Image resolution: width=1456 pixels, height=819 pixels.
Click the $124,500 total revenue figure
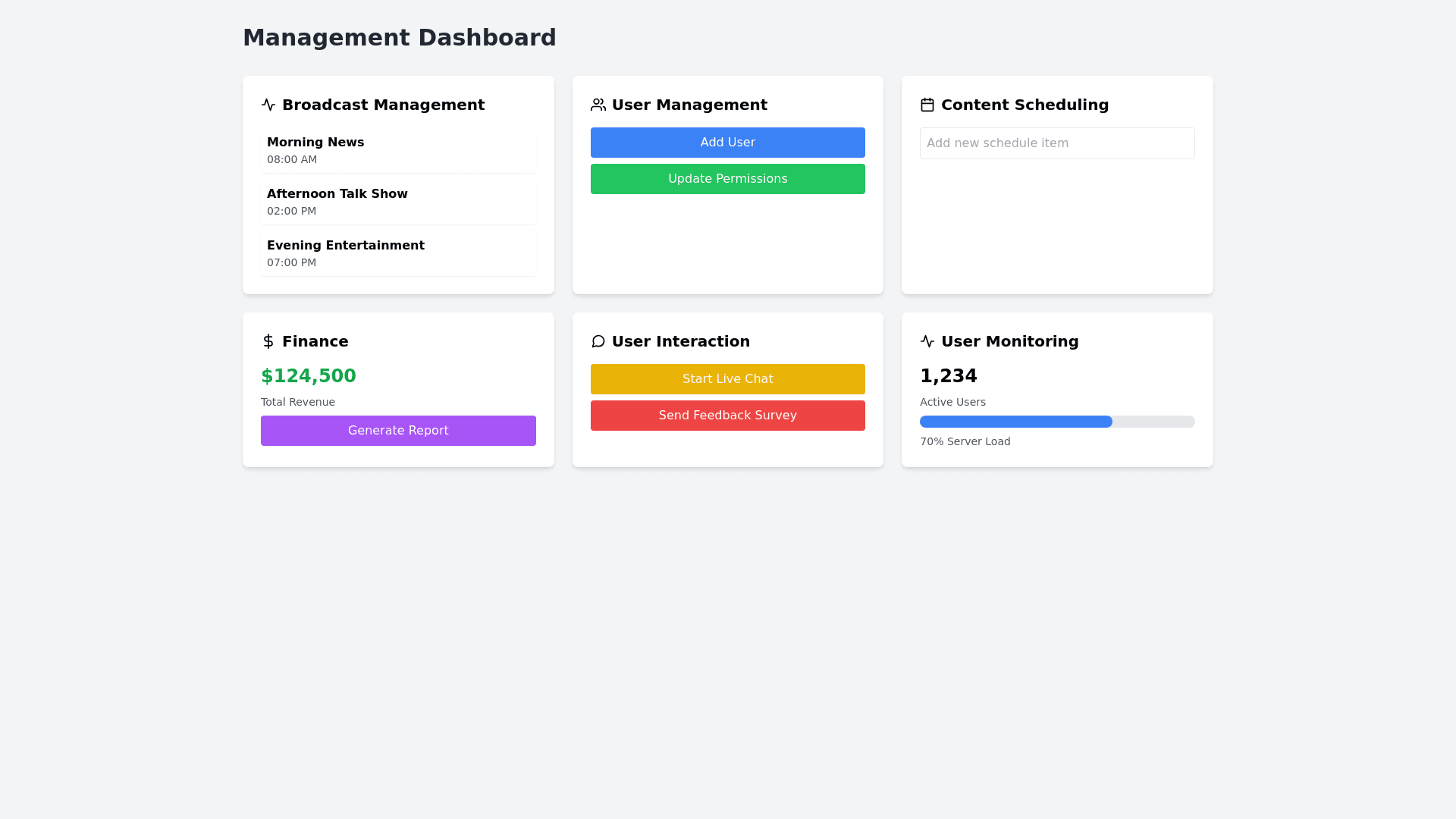click(309, 376)
